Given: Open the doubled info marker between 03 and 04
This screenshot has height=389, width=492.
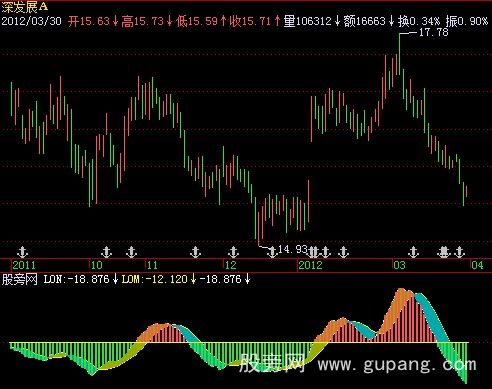Looking at the screenshot, I should 444,252.
